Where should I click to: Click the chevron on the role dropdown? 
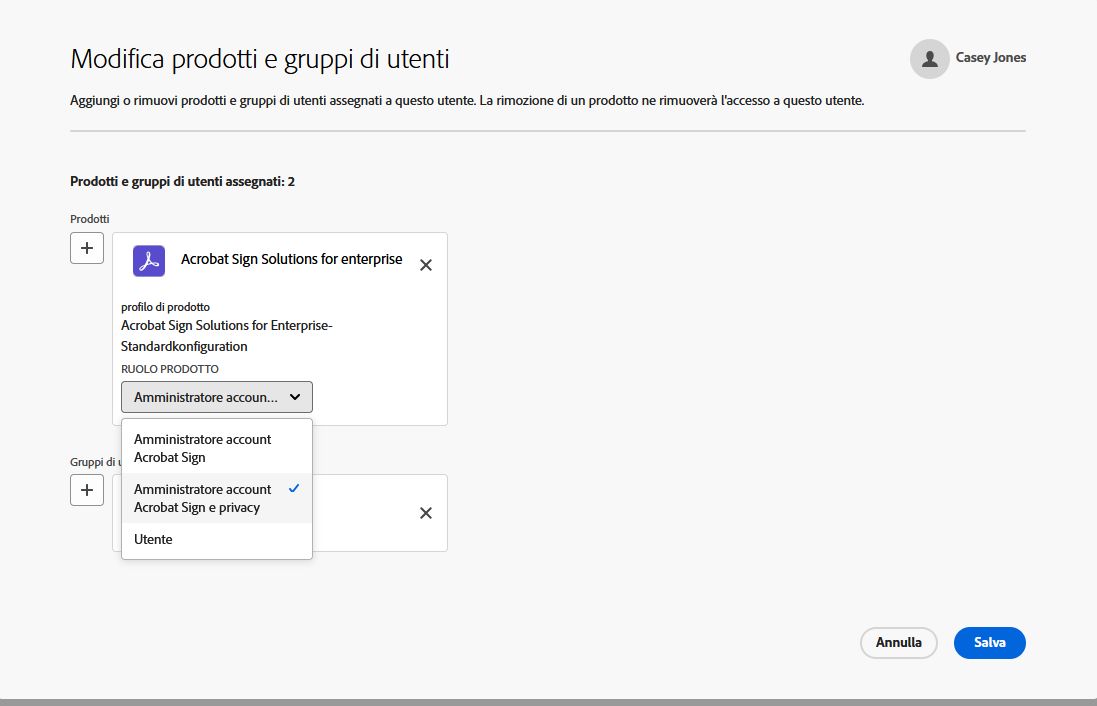click(296, 397)
